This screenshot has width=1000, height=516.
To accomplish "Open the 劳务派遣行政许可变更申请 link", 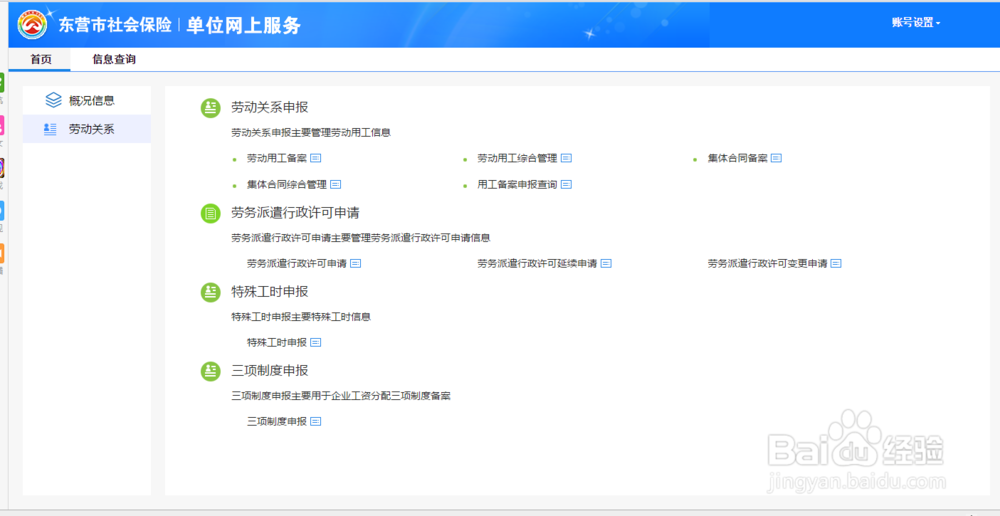I will coord(767,263).
